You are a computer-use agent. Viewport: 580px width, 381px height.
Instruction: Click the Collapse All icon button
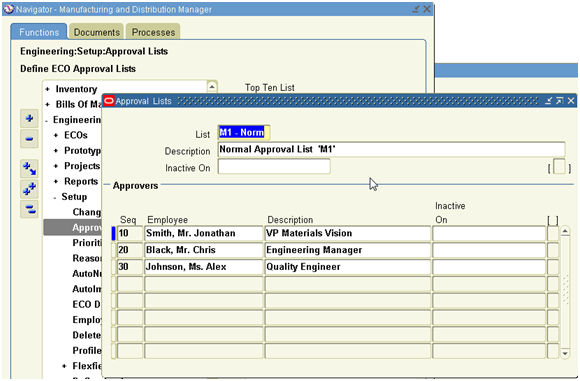[29, 209]
